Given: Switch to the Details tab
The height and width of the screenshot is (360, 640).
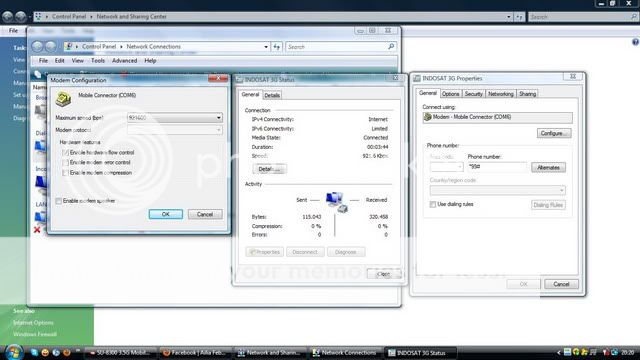Looking at the screenshot, I should (x=272, y=95).
